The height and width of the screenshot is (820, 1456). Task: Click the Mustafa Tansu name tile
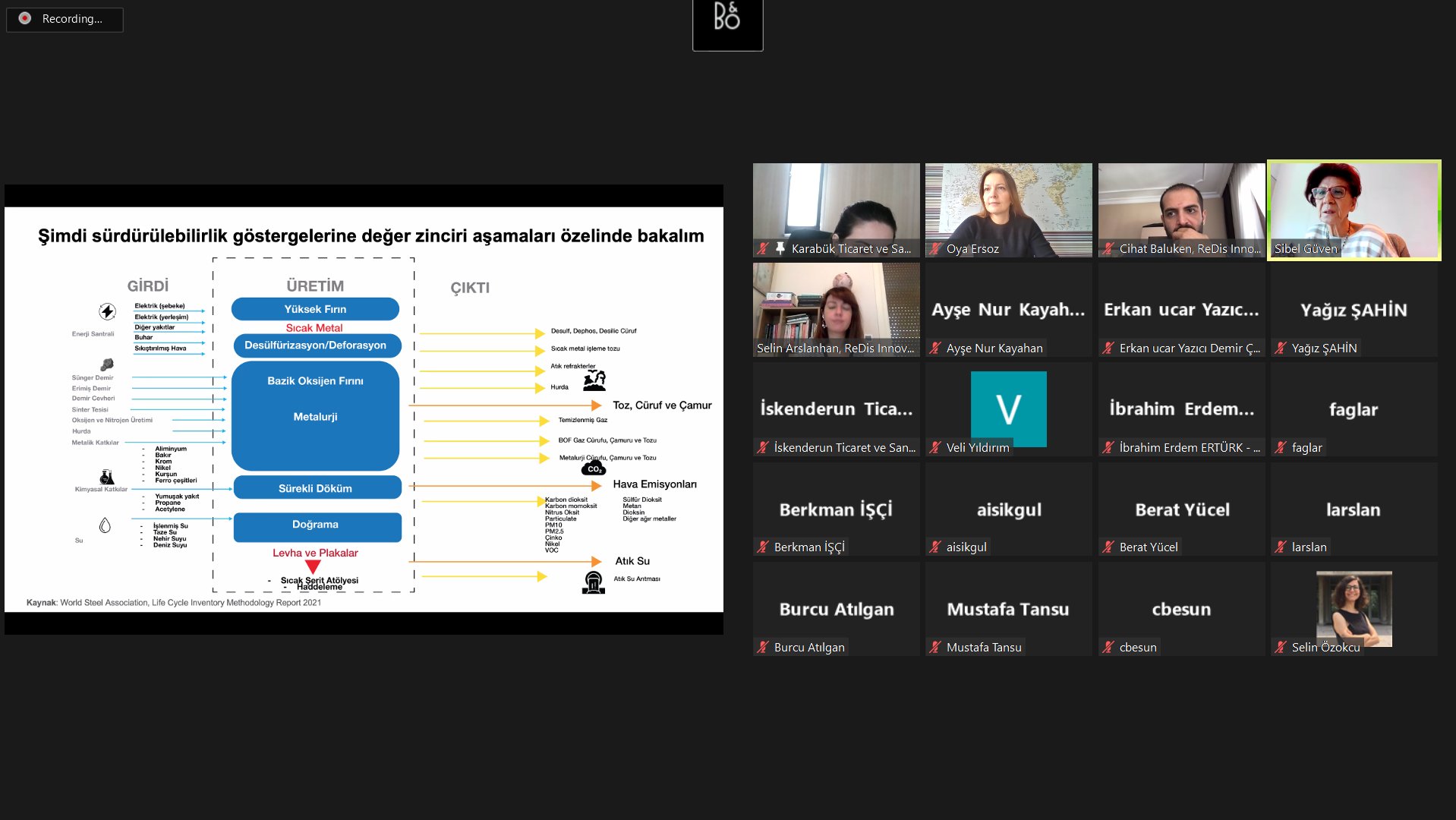pos(1009,609)
